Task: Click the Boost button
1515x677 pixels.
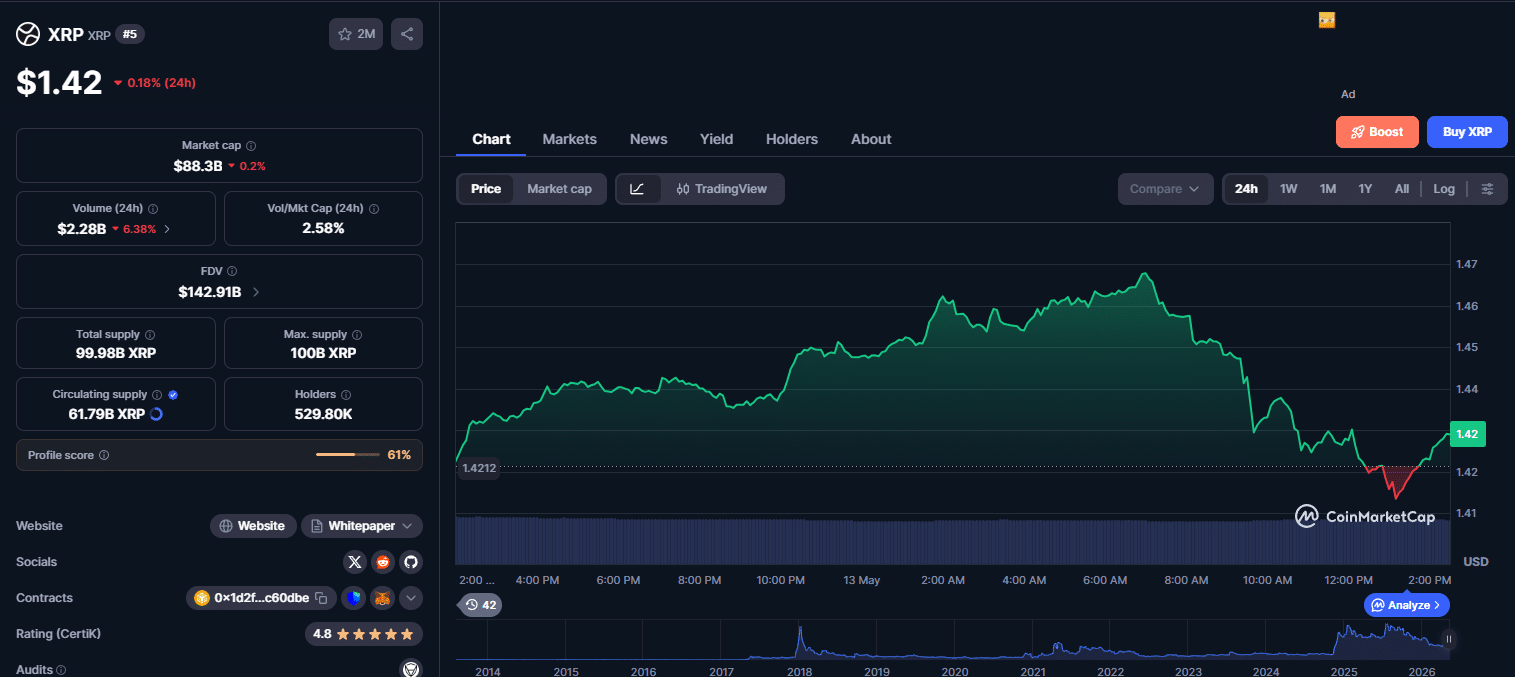Action: coord(1377,132)
